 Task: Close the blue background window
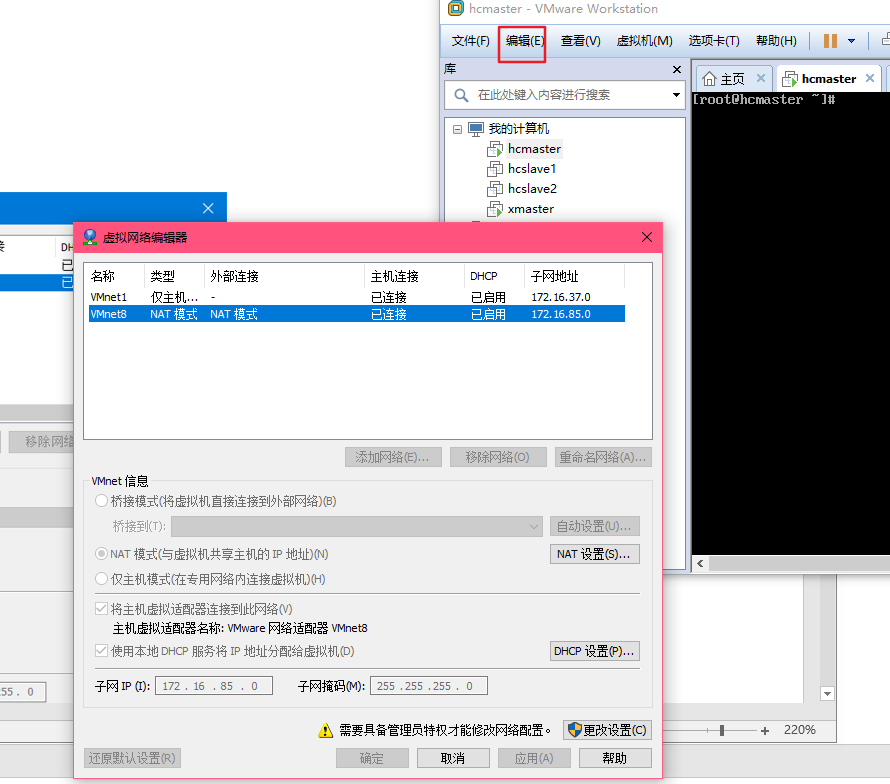(x=208, y=208)
